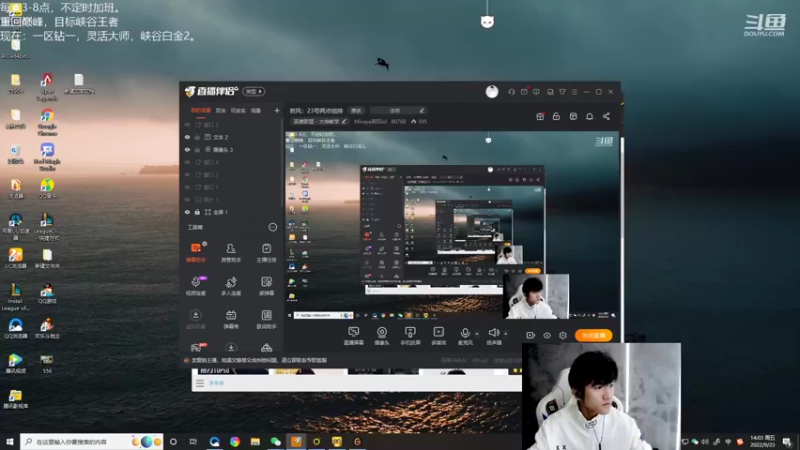Add a new scene with plus button
Viewport: 800px width, 450px height.
point(277,110)
